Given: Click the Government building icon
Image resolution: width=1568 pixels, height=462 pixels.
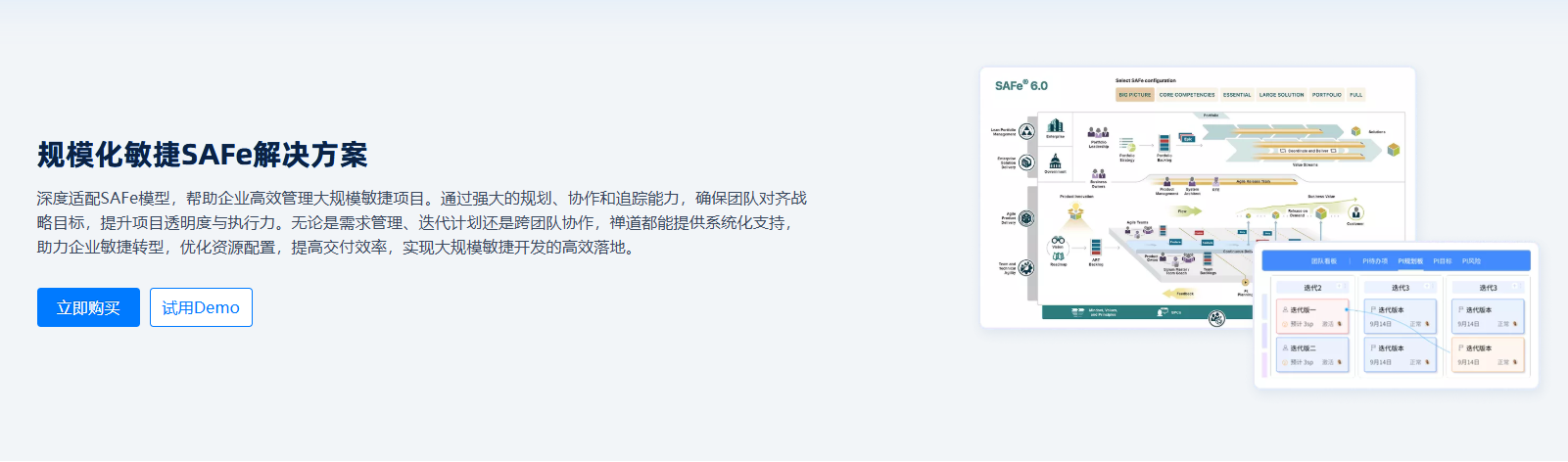Looking at the screenshot, I should pyautogui.click(x=1055, y=161).
